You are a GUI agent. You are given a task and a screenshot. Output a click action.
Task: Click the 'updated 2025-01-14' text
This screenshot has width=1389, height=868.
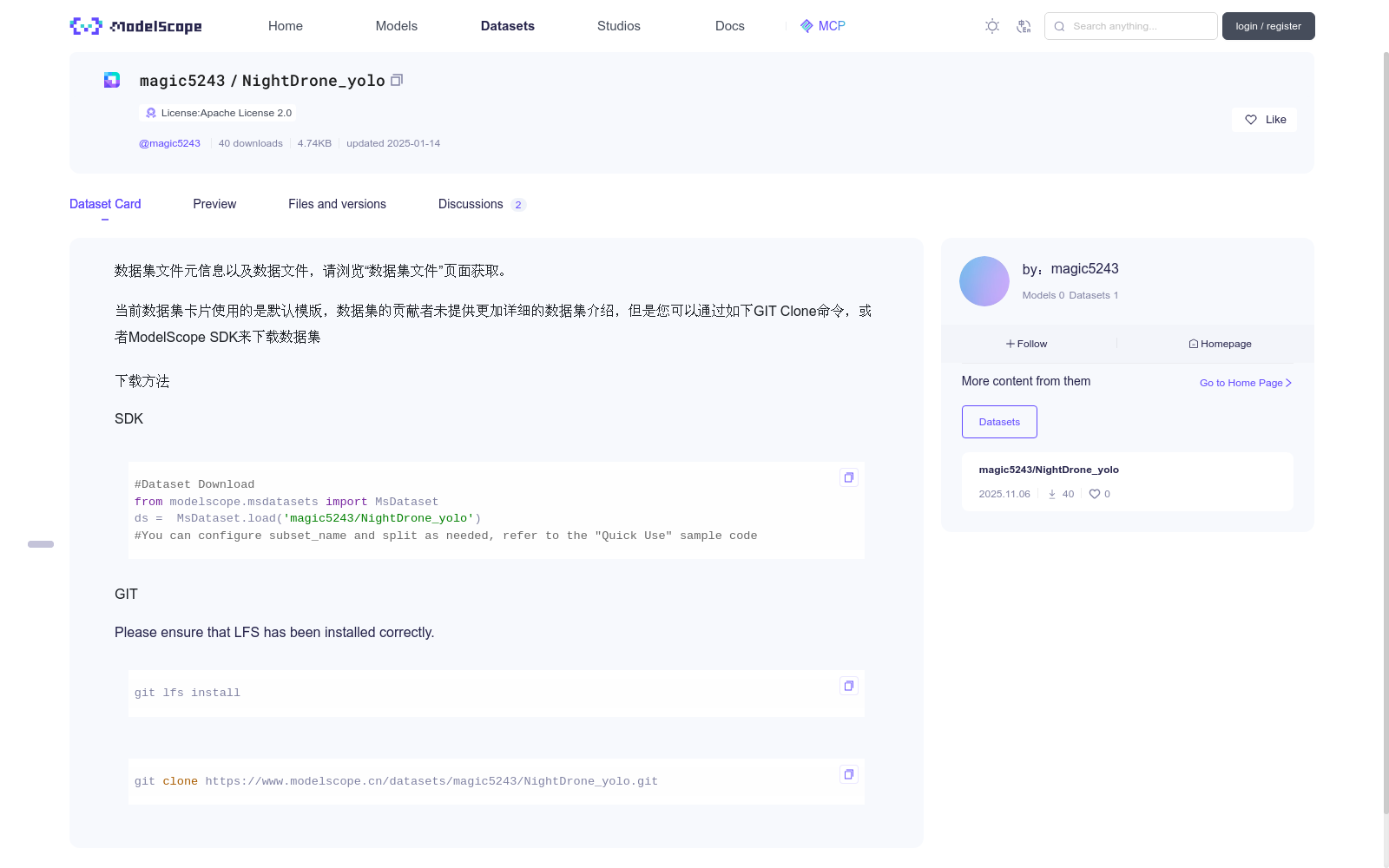(x=393, y=143)
